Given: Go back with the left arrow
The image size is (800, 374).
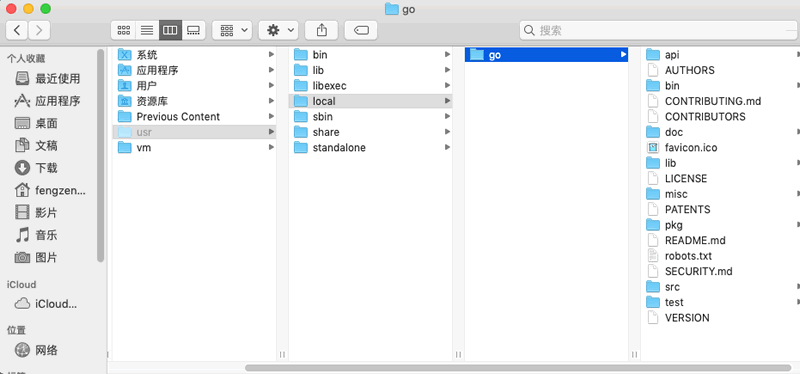Looking at the screenshot, I should (x=17, y=31).
